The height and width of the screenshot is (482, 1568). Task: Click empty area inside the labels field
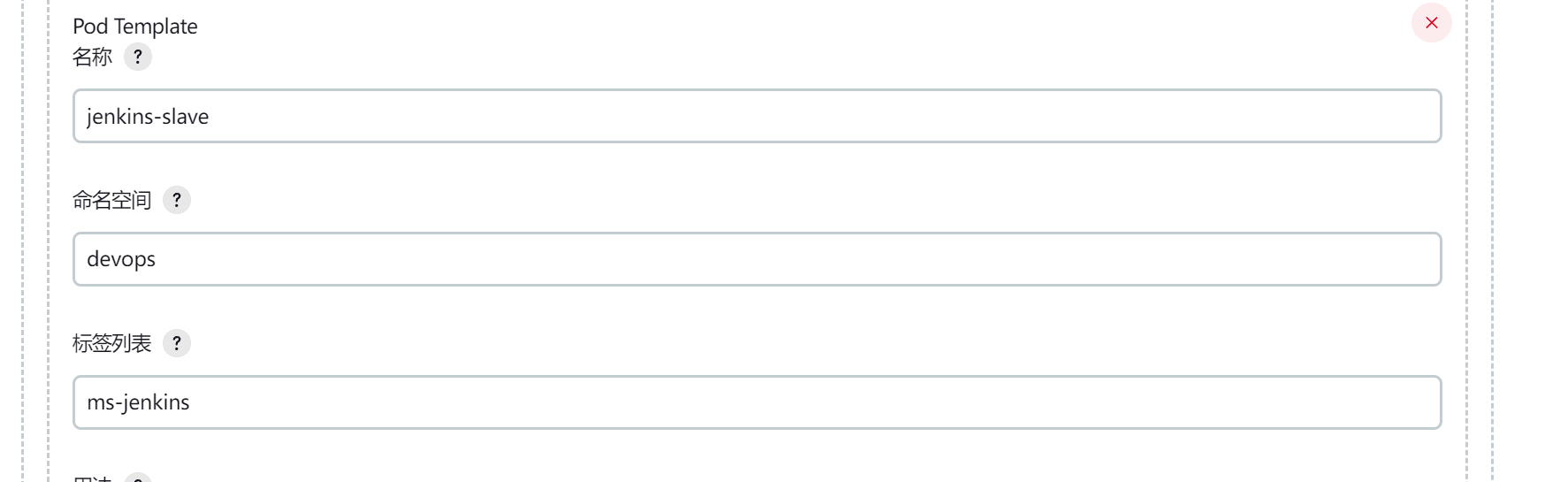(x=814, y=402)
